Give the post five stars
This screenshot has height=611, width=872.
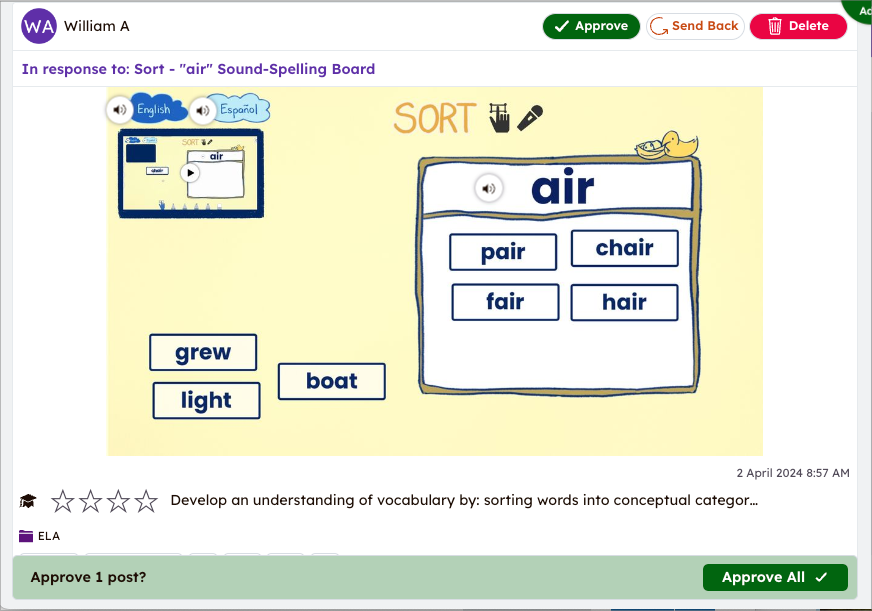(x=147, y=500)
